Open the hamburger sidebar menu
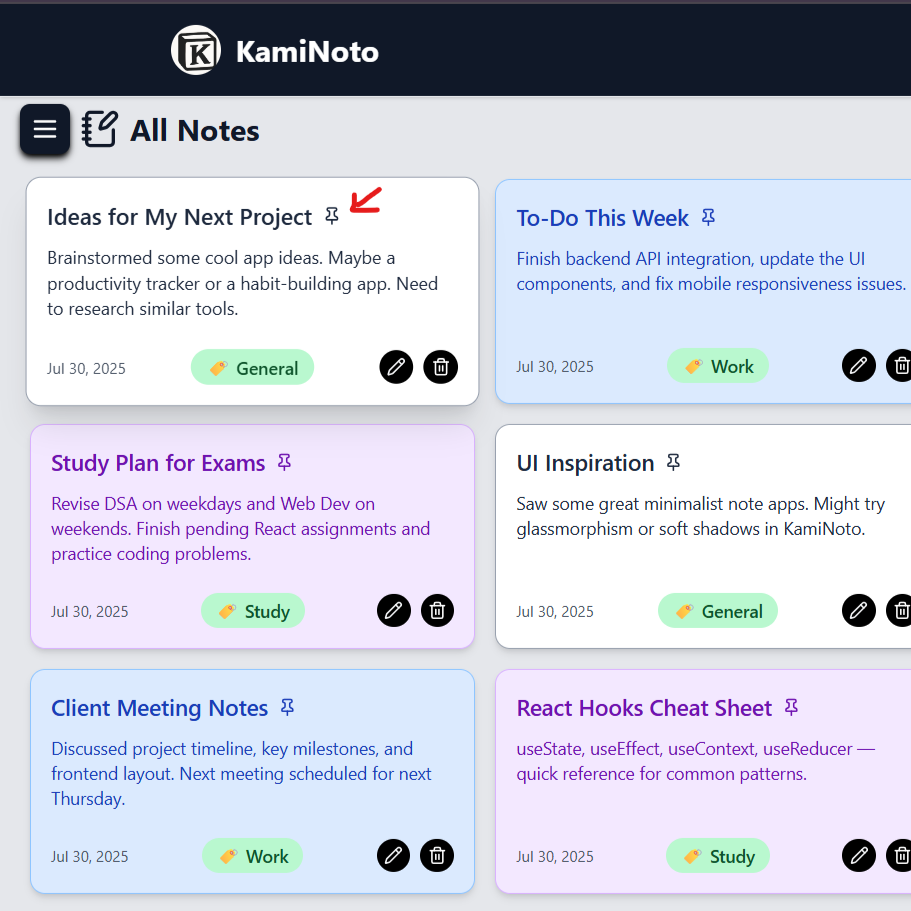 pyautogui.click(x=45, y=130)
